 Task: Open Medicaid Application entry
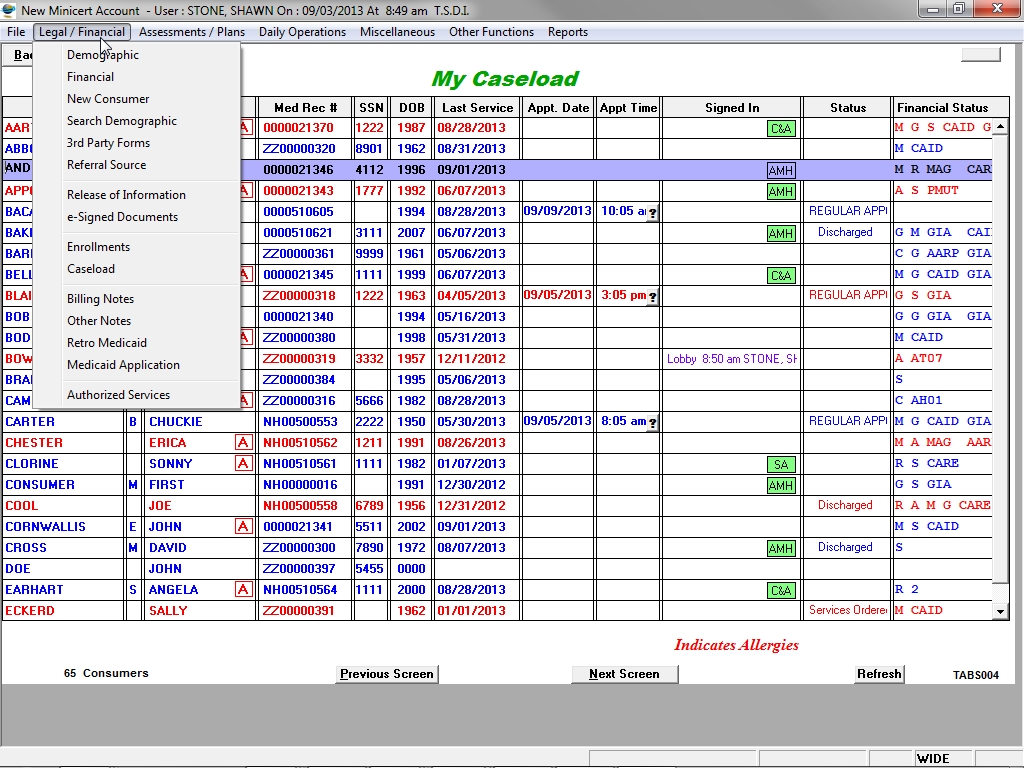[x=123, y=365]
